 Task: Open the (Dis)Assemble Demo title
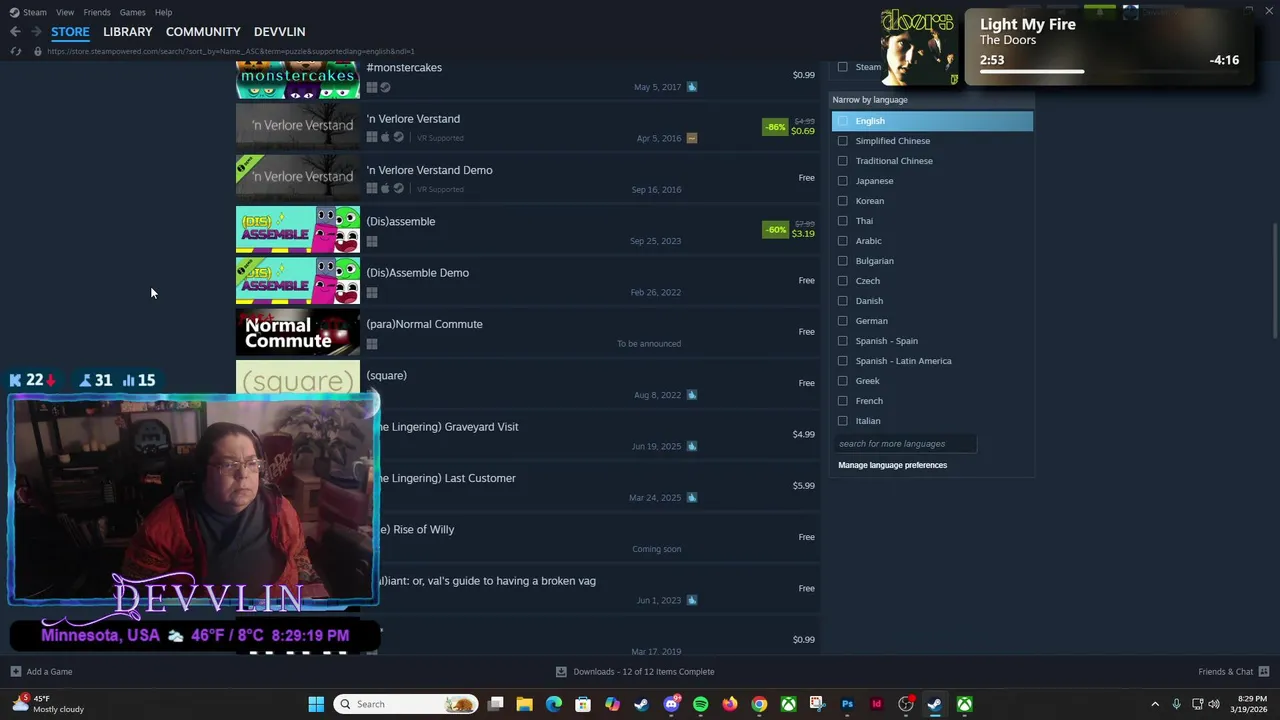tap(417, 273)
